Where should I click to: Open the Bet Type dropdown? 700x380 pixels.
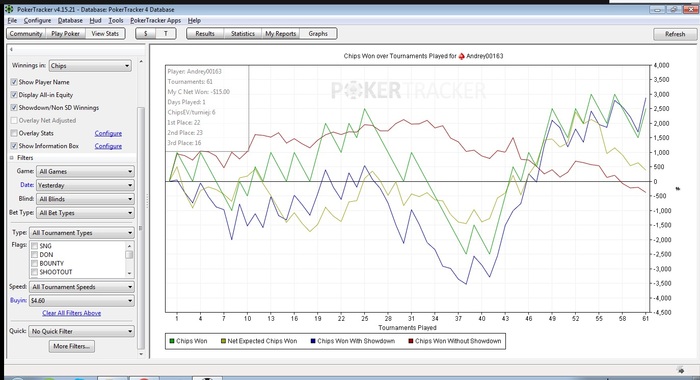(x=85, y=213)
